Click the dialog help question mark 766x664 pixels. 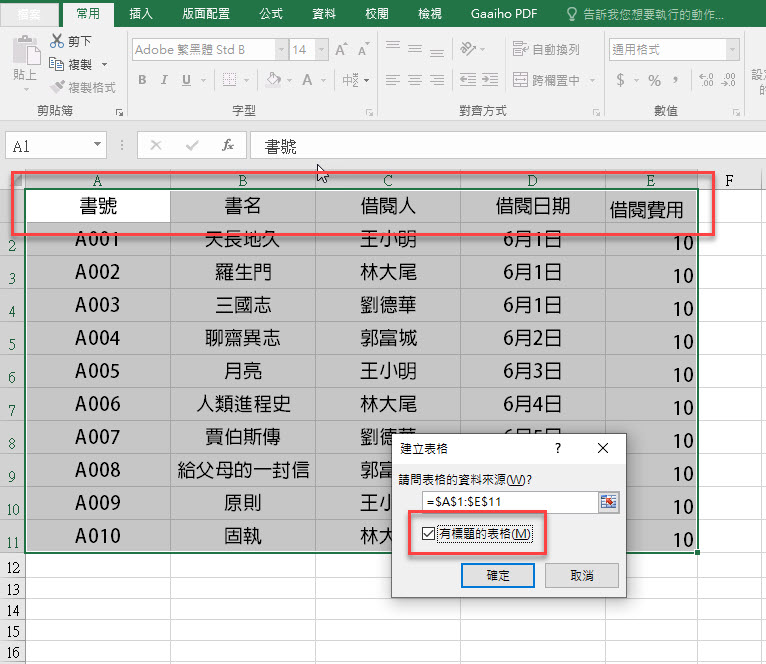(558, 449)
